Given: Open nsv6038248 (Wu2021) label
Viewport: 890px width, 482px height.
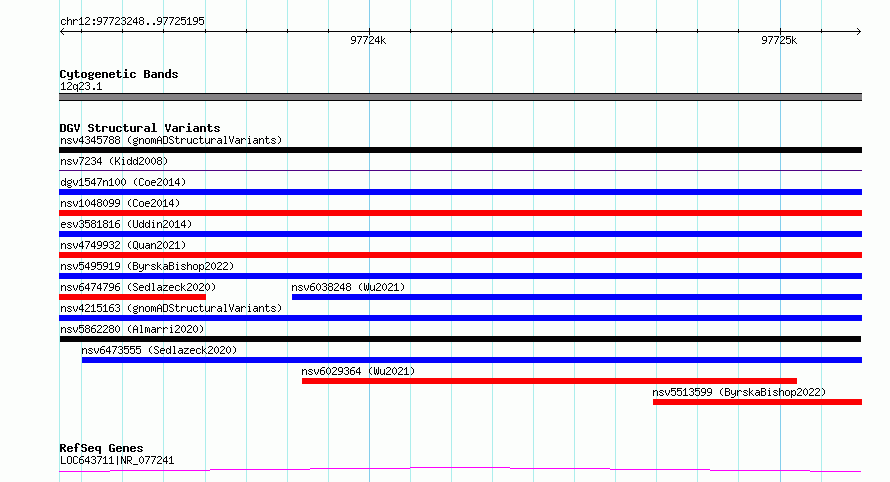Looking at the screenshot, I should 349,287.
